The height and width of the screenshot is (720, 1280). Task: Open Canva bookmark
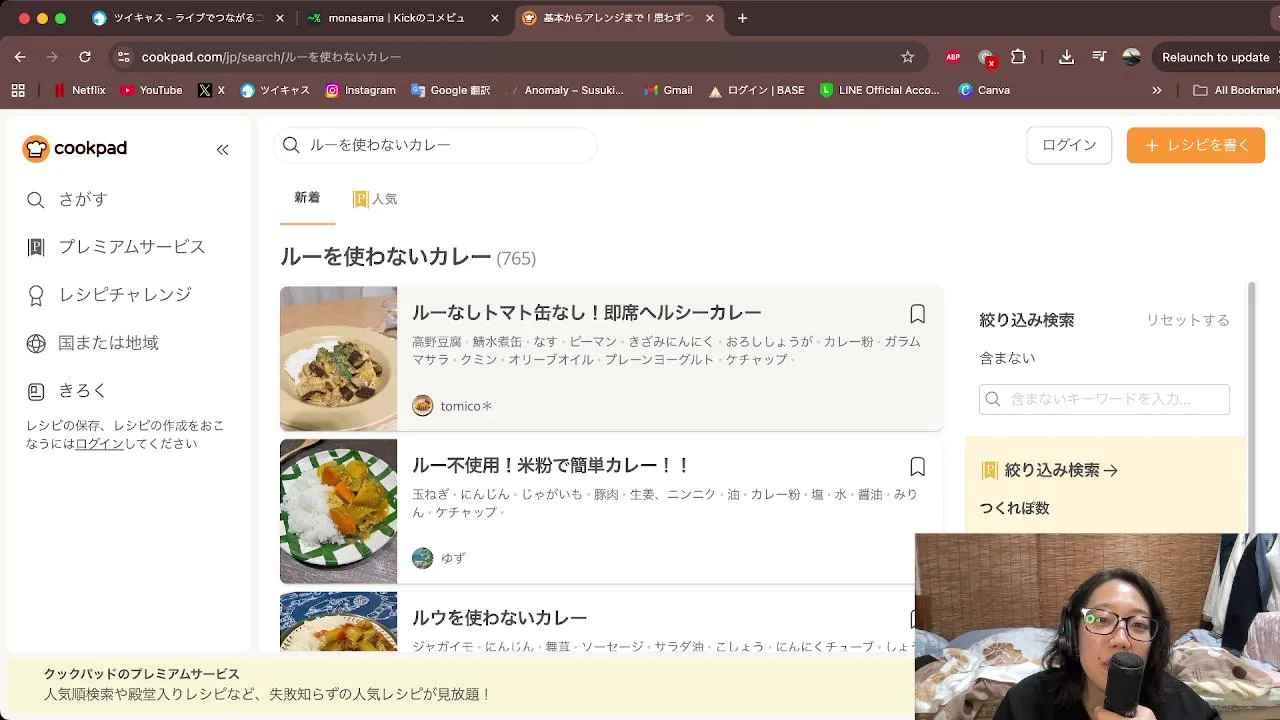(984, 90)
